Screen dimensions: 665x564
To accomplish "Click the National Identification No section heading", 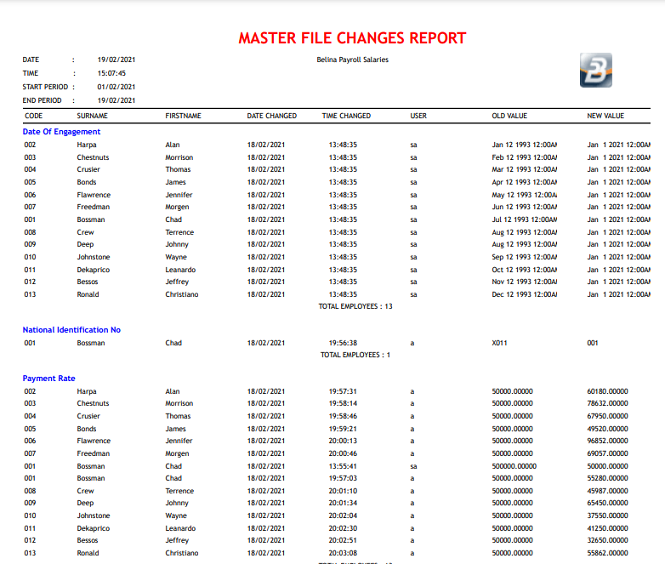I will [x=72, y=330].
